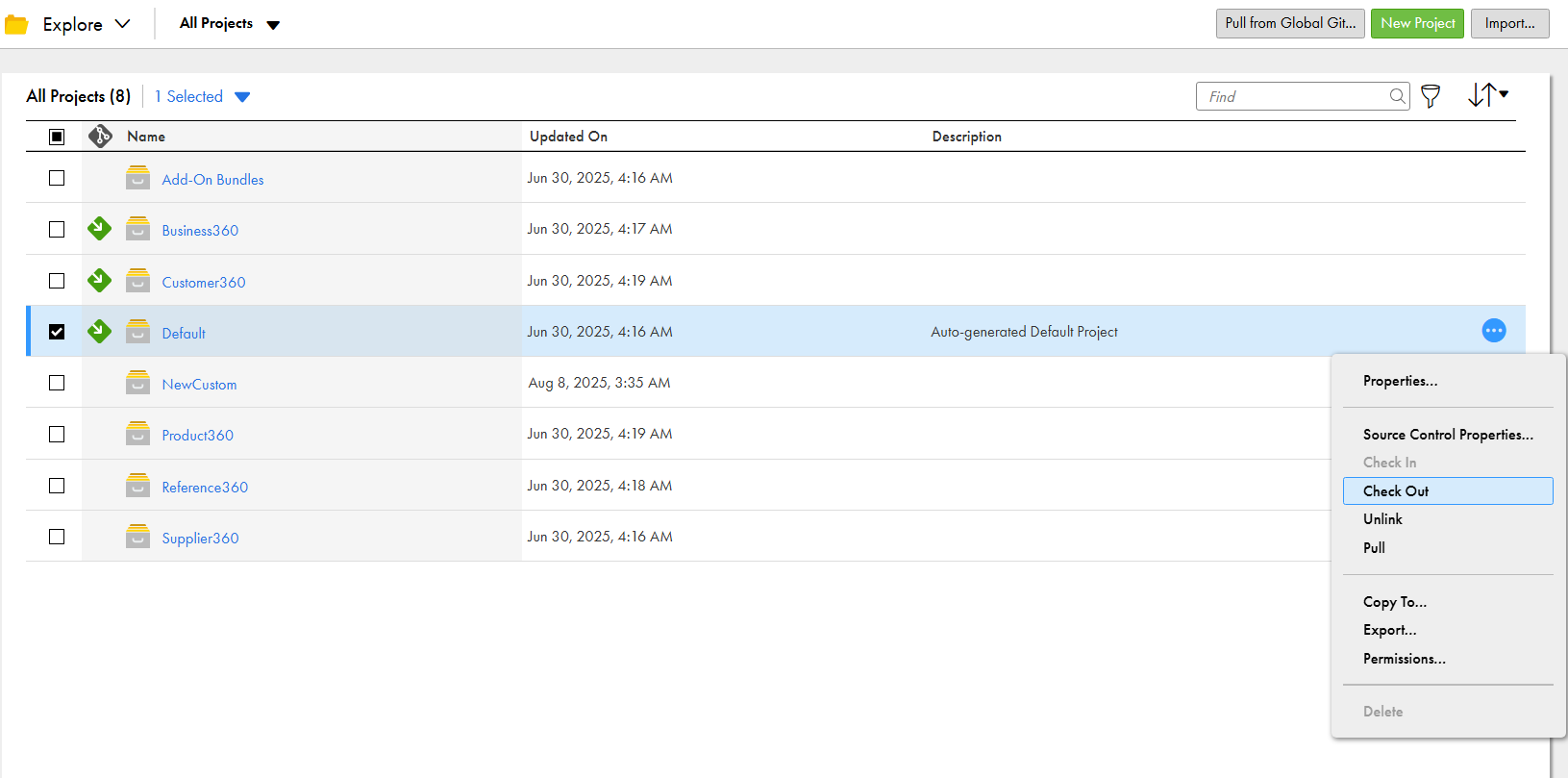Open the Business360 project link
This screenshot has height=778, width=1568.
click(200, 231)
